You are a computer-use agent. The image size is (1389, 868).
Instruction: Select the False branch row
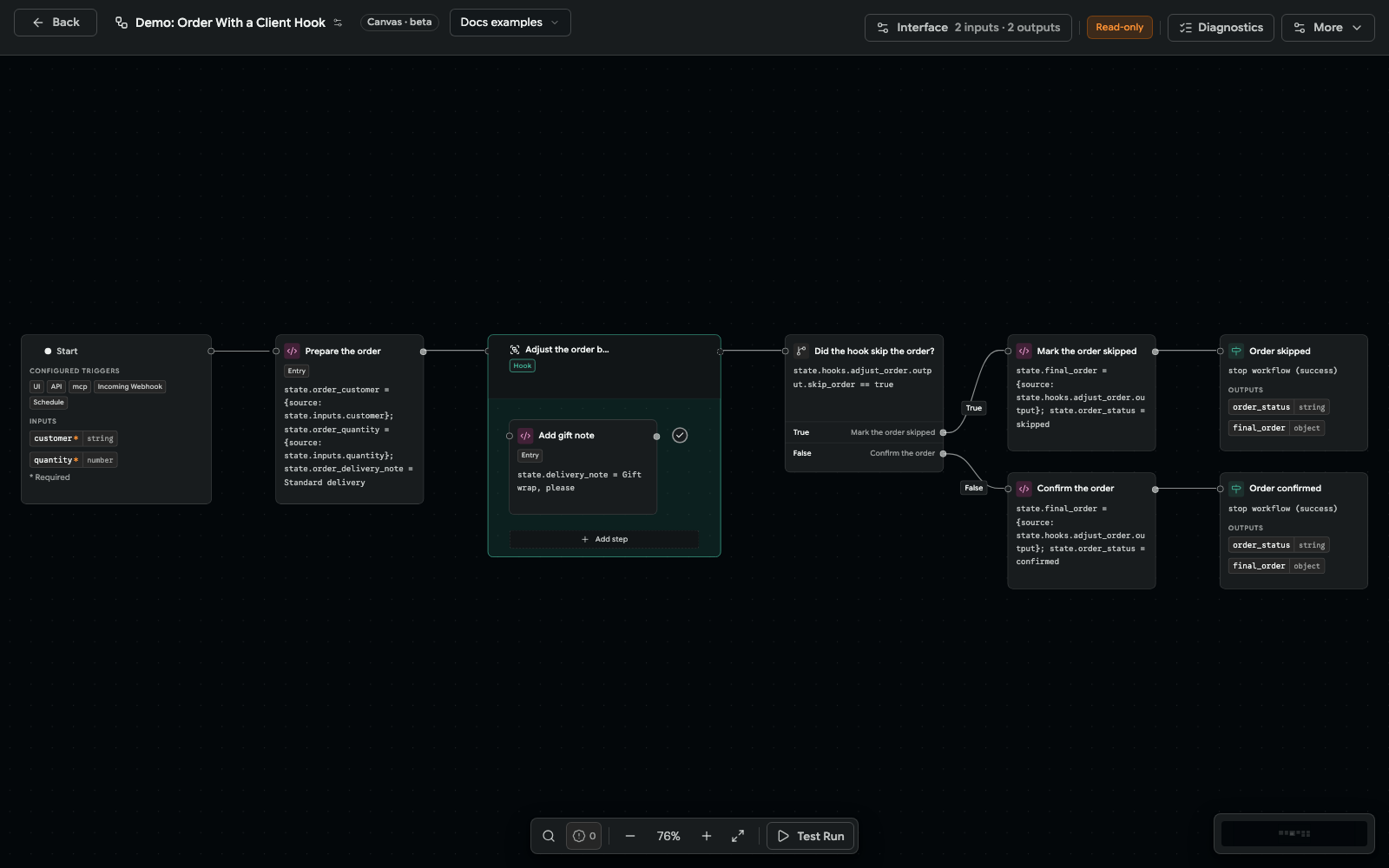pyautogui.click(x=864, y=453)
